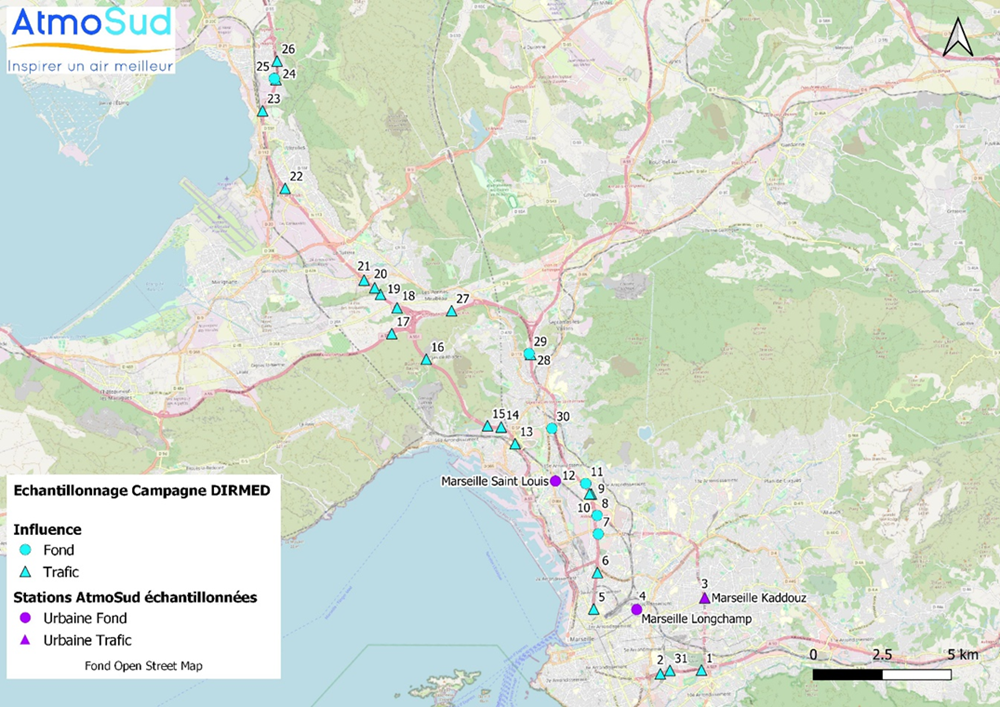
Task: Click the triangle marker labeled 15
Action: coord(487,426)
